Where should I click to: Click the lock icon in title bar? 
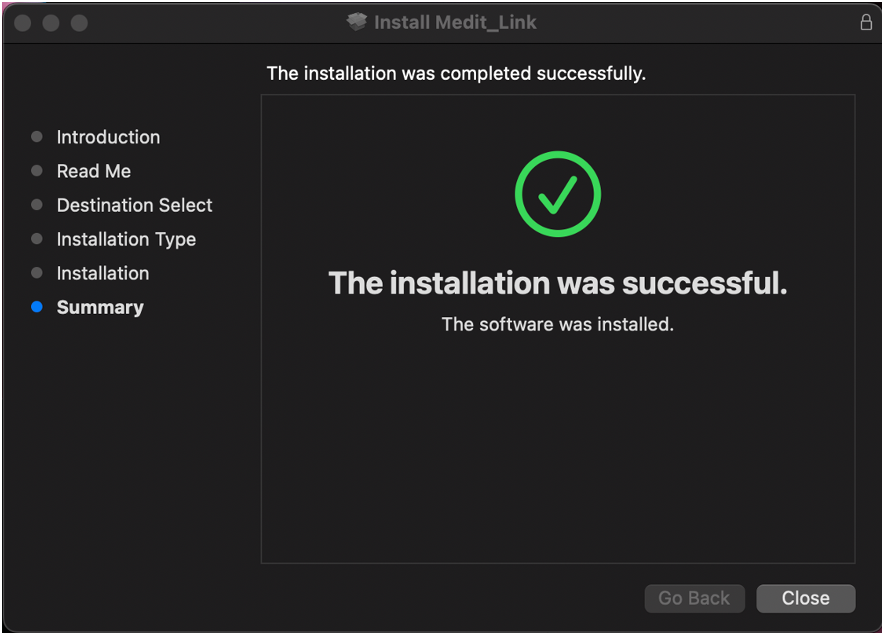point(866,23)
